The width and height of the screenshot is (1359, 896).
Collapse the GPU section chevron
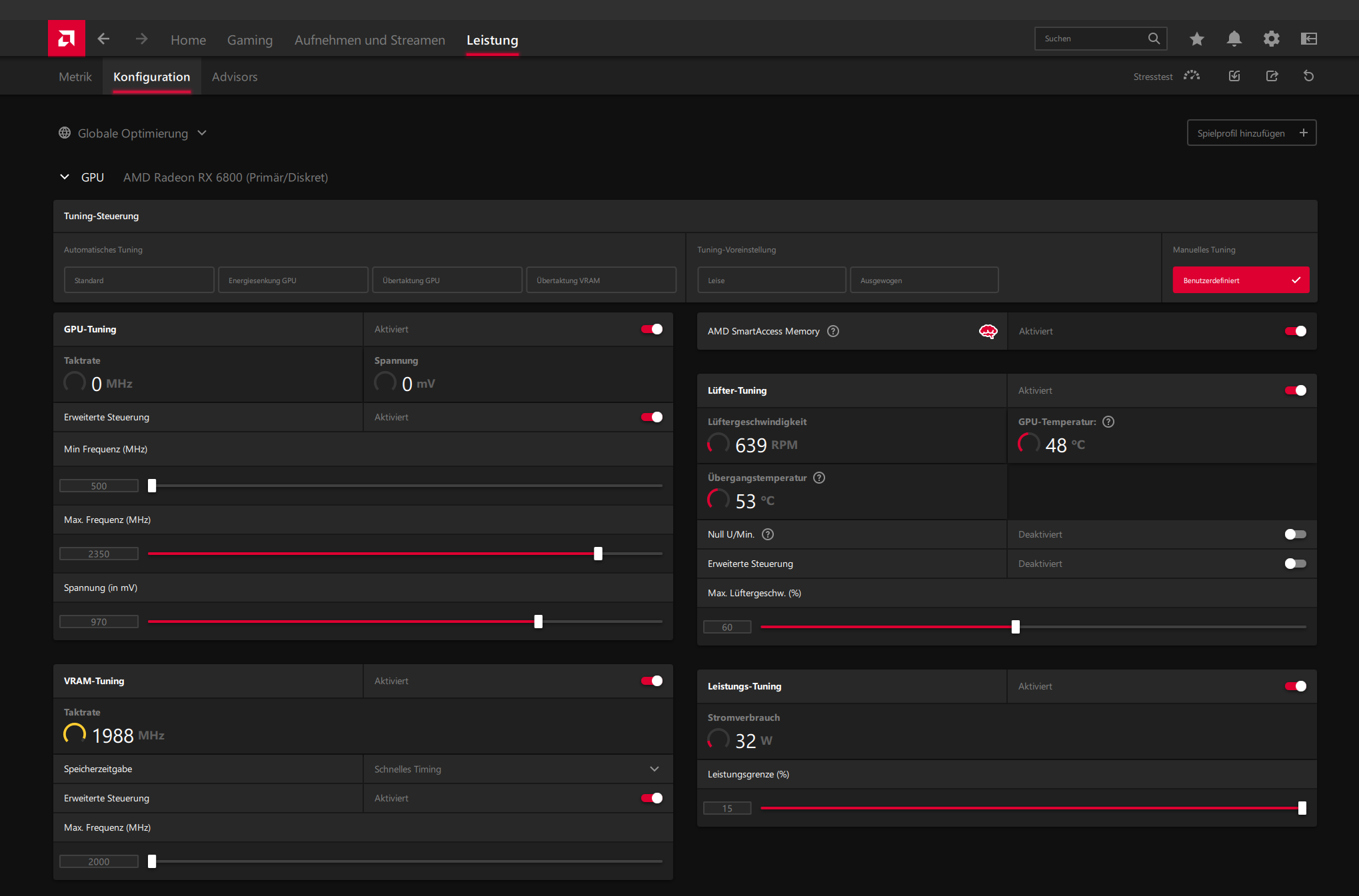[65, 177]
